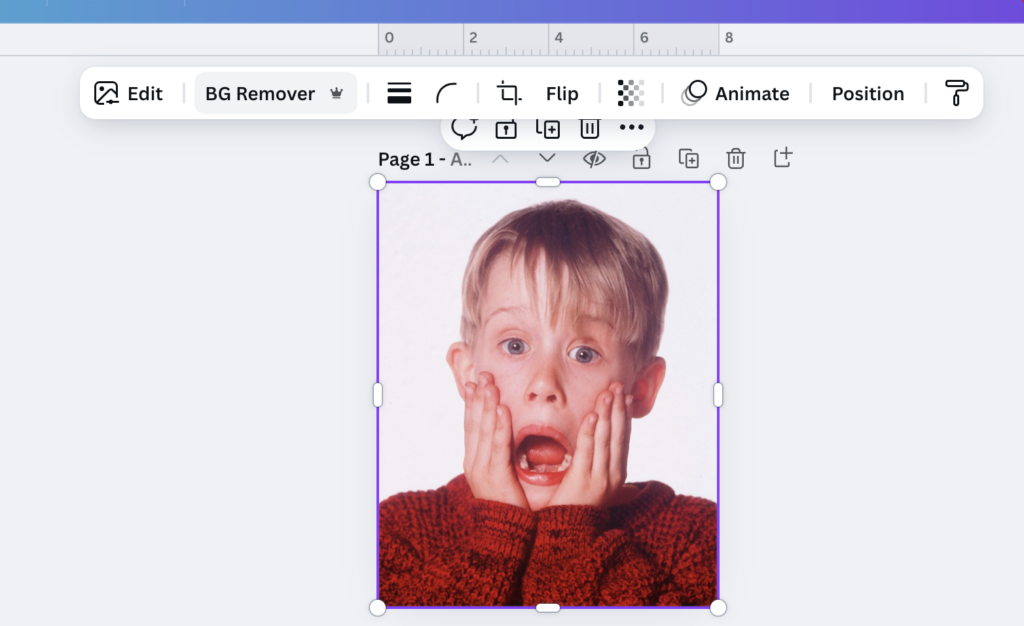
Task: Click the top-right resize handle
Action: (x=718, y=182)
